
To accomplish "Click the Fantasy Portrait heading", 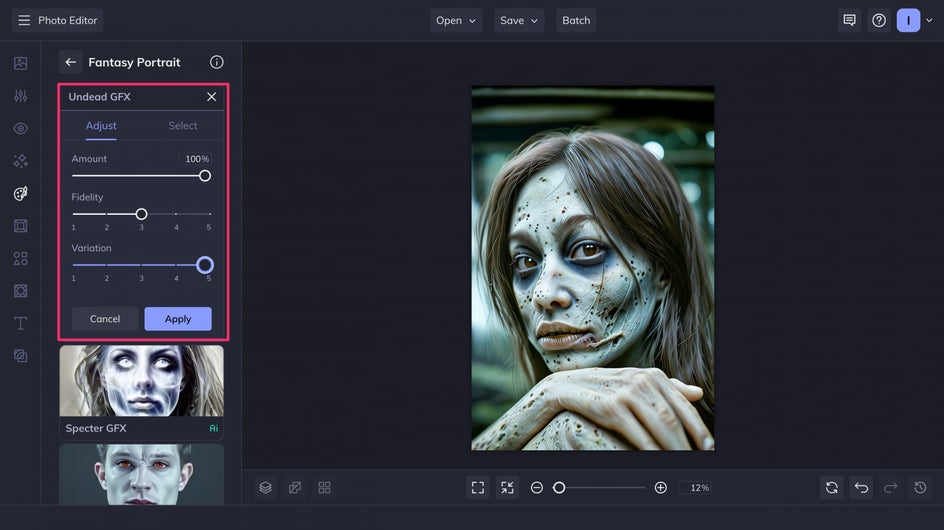I will point(134,62).
